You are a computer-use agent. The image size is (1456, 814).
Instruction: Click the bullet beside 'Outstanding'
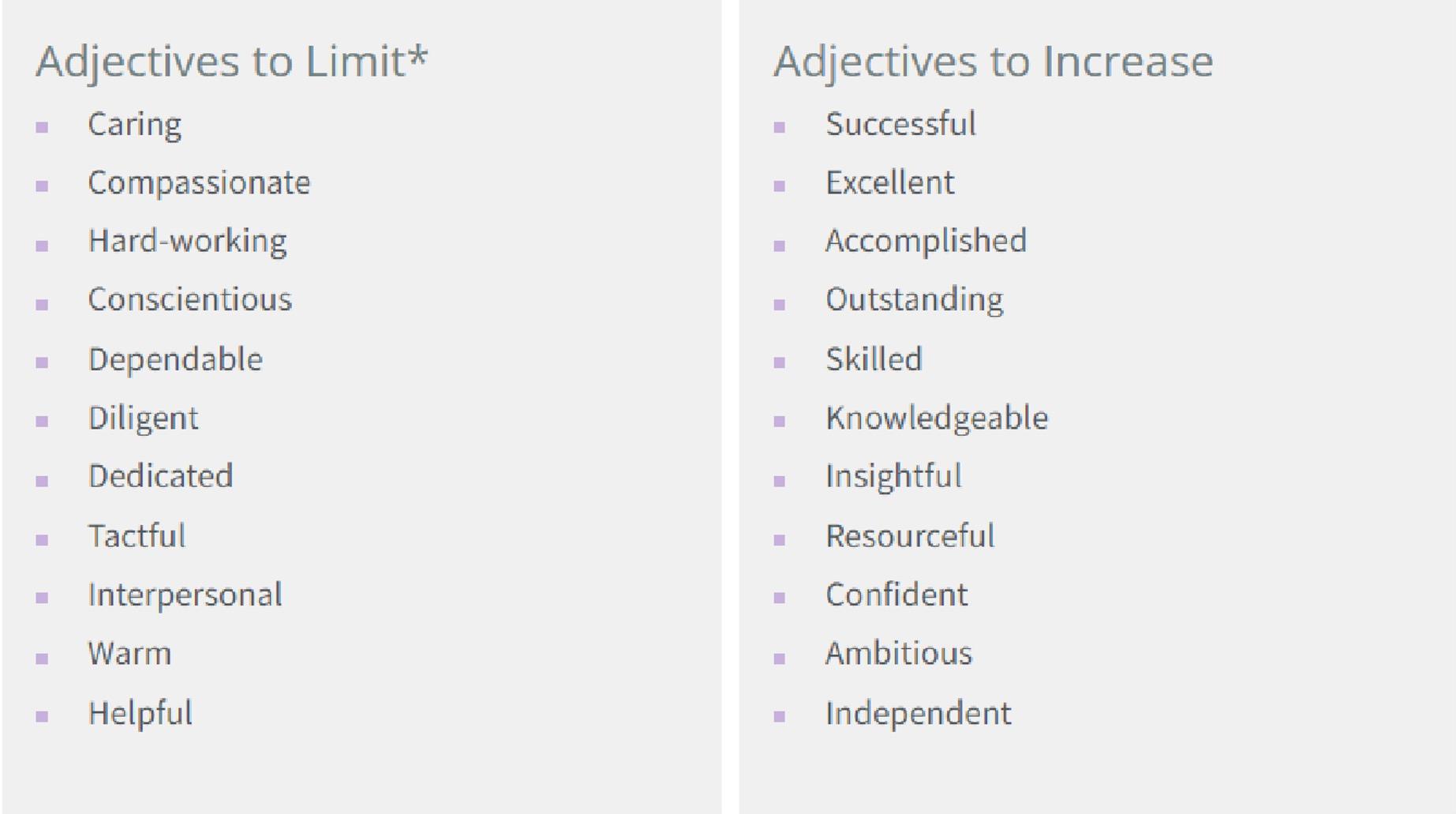pos(780,304)
